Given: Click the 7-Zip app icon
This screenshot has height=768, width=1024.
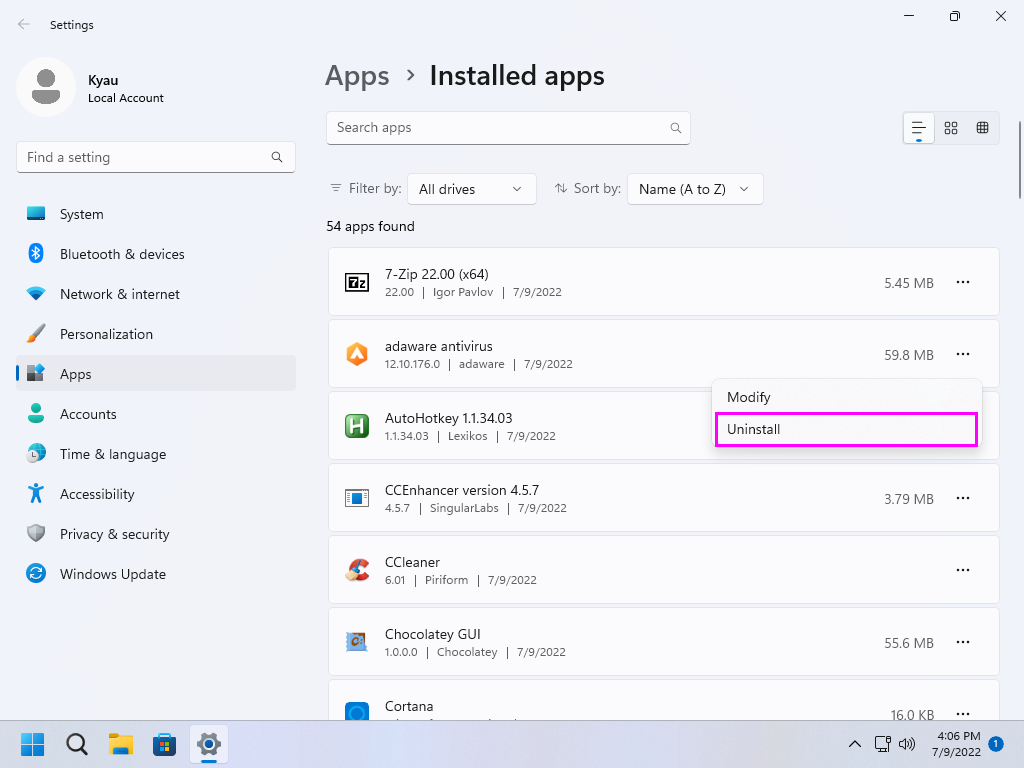Looking at the screenshot, I should tap(357, 282).
